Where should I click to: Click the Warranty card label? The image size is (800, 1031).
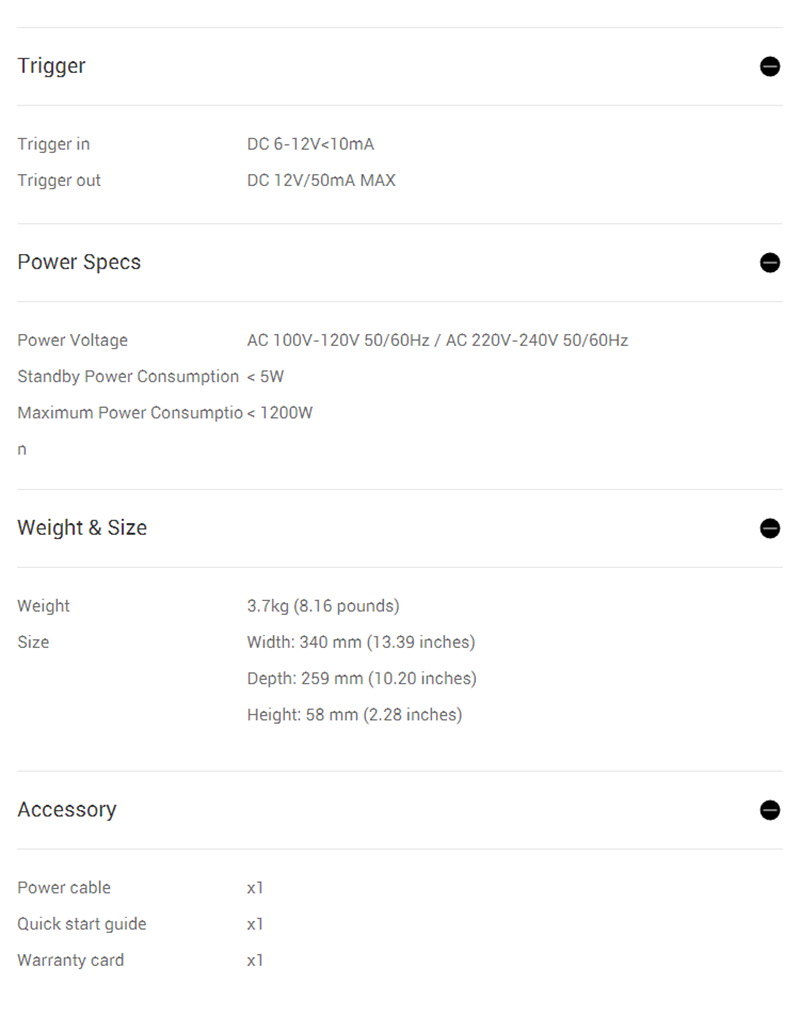click(71, 960)
